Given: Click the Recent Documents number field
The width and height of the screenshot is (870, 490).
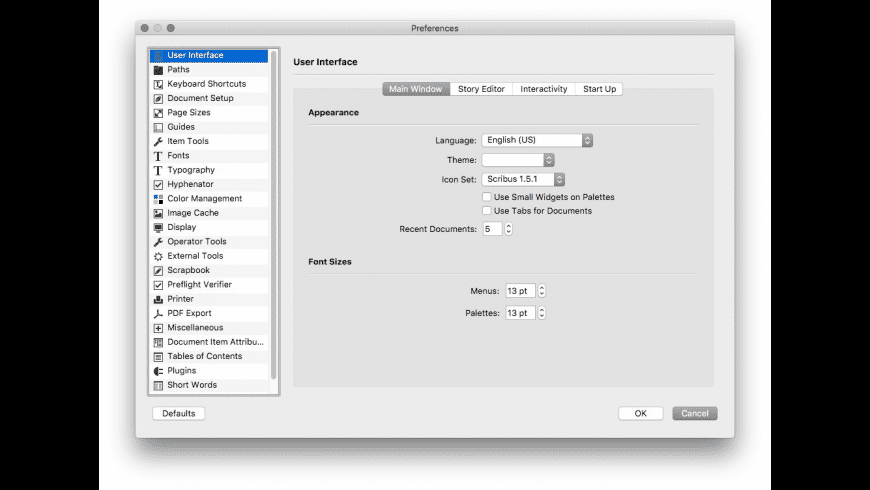Looking at the screenshot, I should 492,229.
